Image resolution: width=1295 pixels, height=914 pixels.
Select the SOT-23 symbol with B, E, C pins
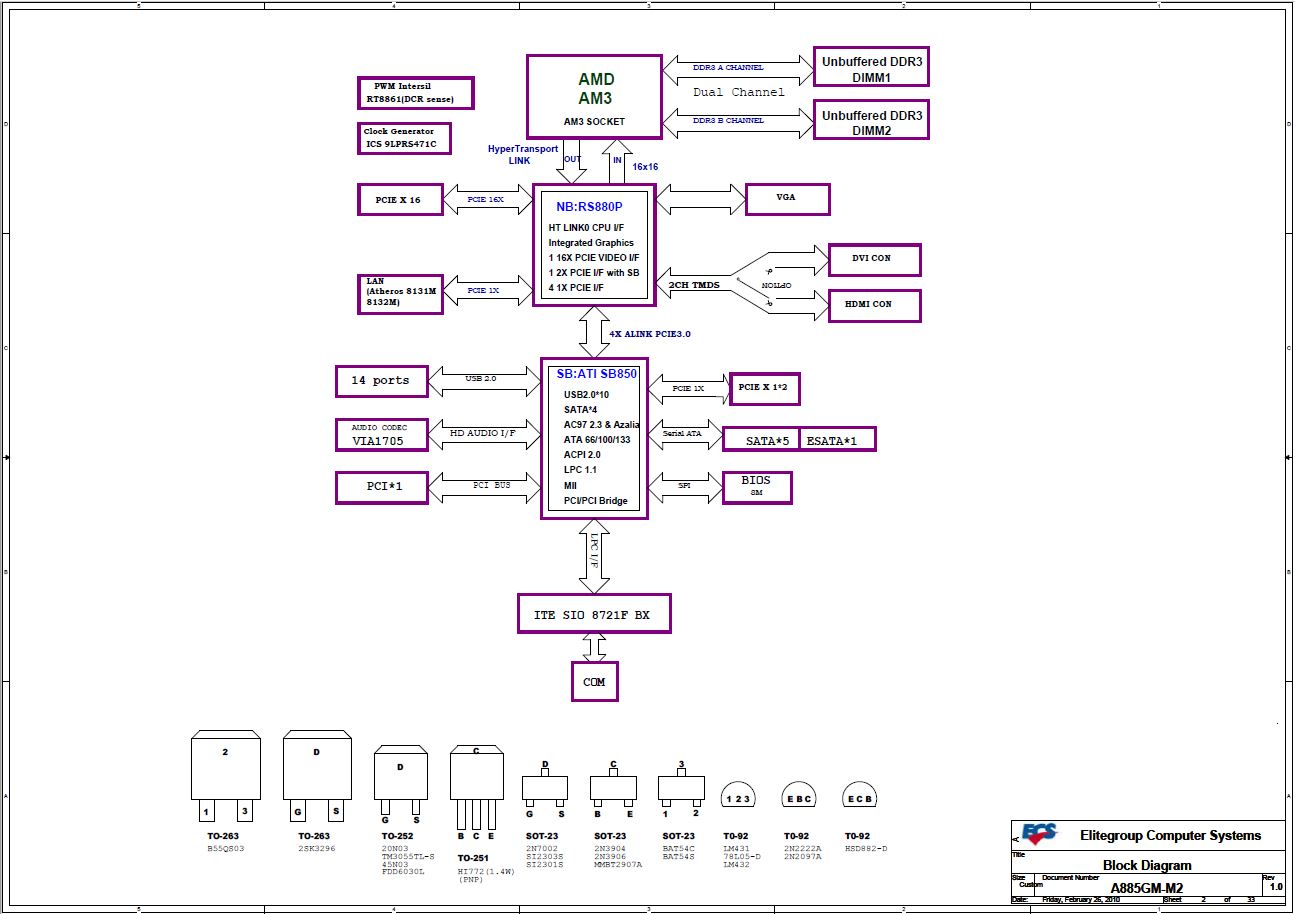(x=613, y=790)
